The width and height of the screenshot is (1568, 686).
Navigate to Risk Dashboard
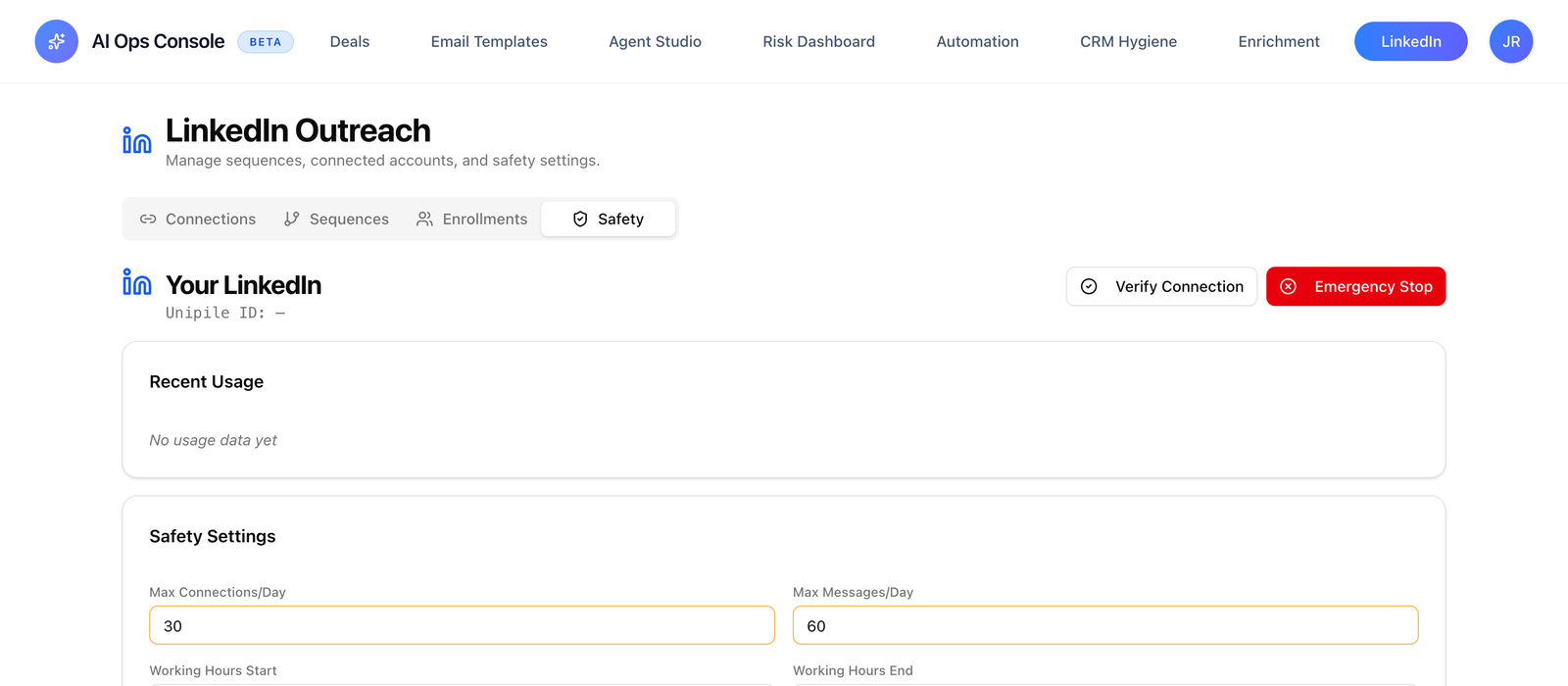pos(819,41)
